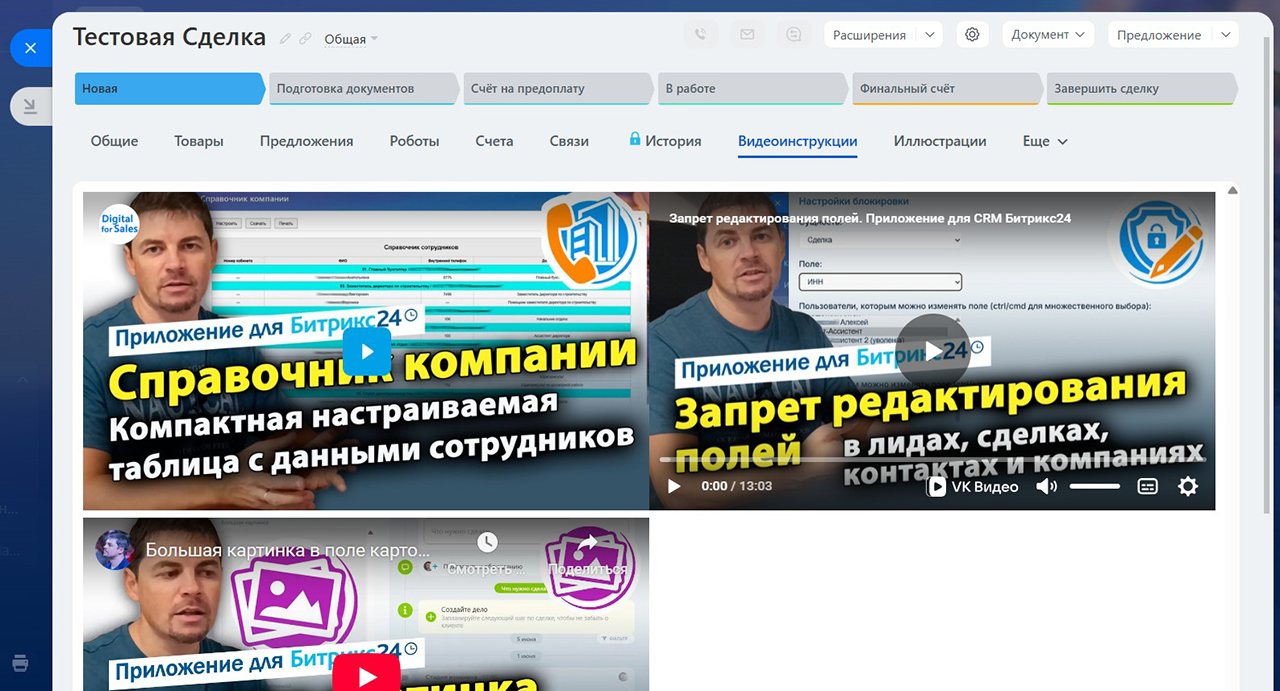The height and width of the screenshot is (691, 1280).
Task: Open the Счета tab
Action: click(494, 141)
